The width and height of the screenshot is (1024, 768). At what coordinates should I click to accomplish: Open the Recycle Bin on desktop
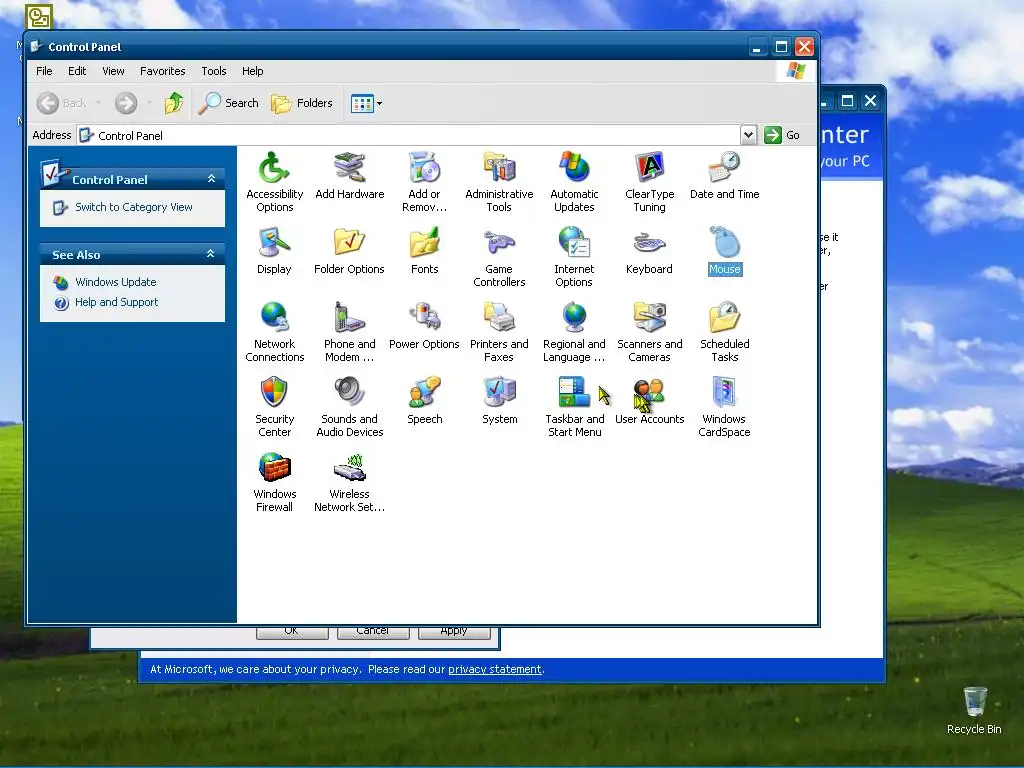click(x=974, y=711)
